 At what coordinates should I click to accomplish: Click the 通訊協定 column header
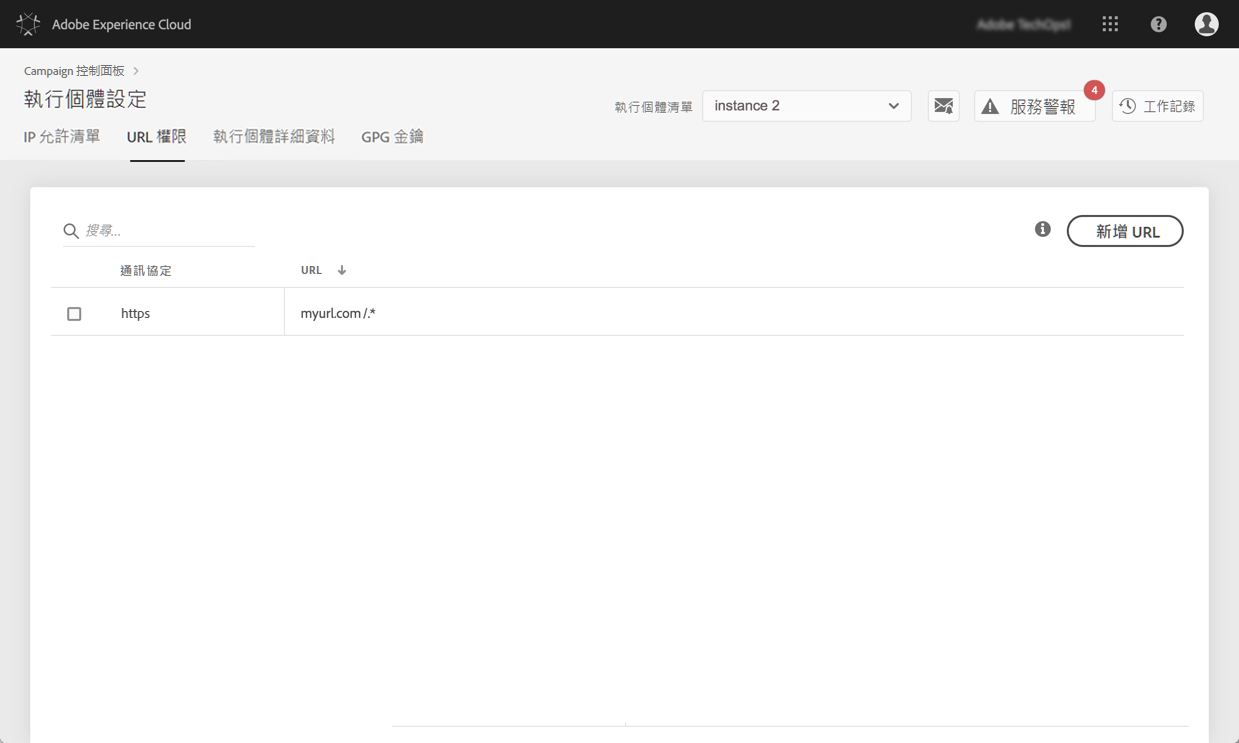(146, 270)
